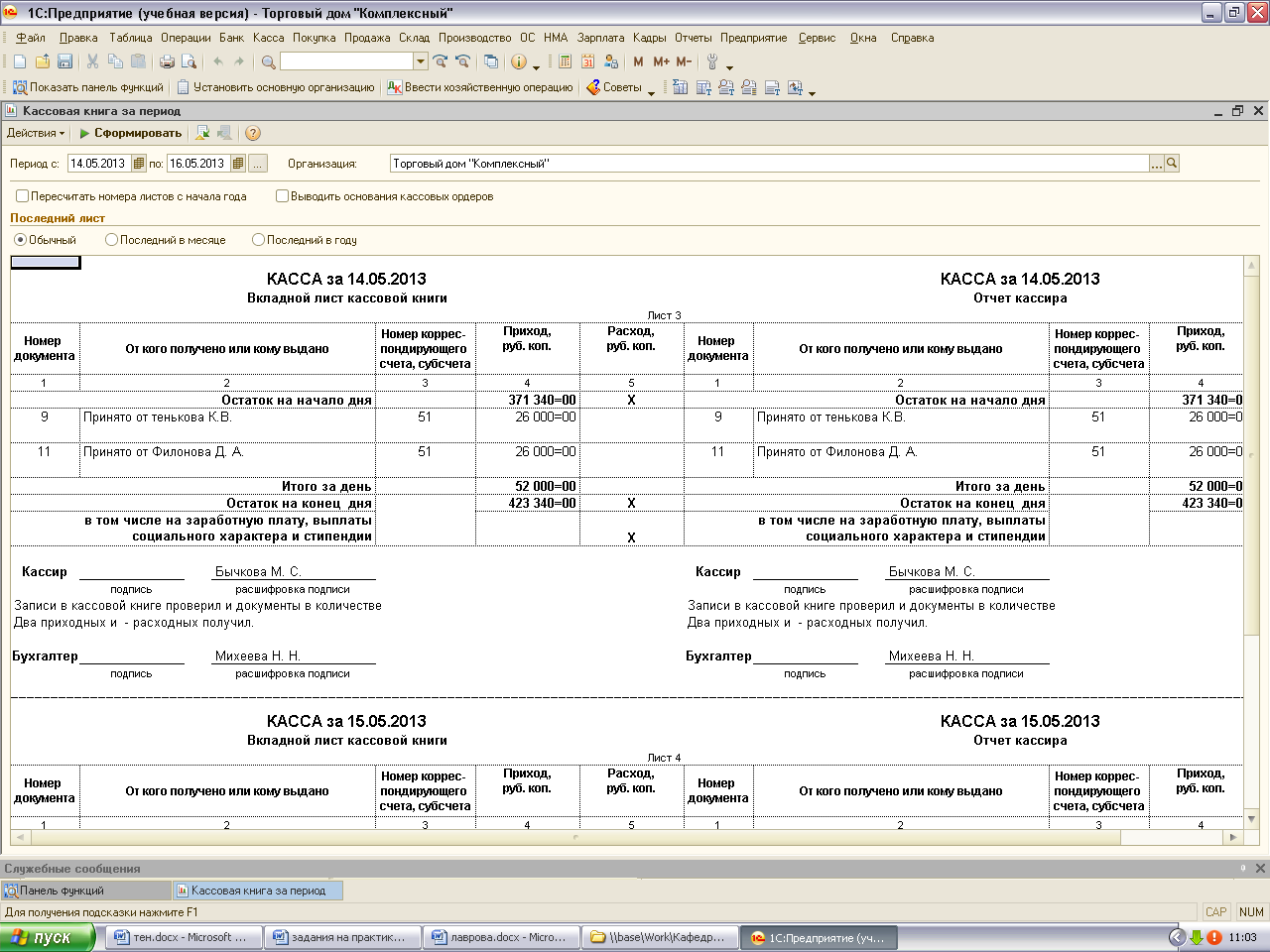
Task: Open the Справка menu
Action: coord(912,38)
